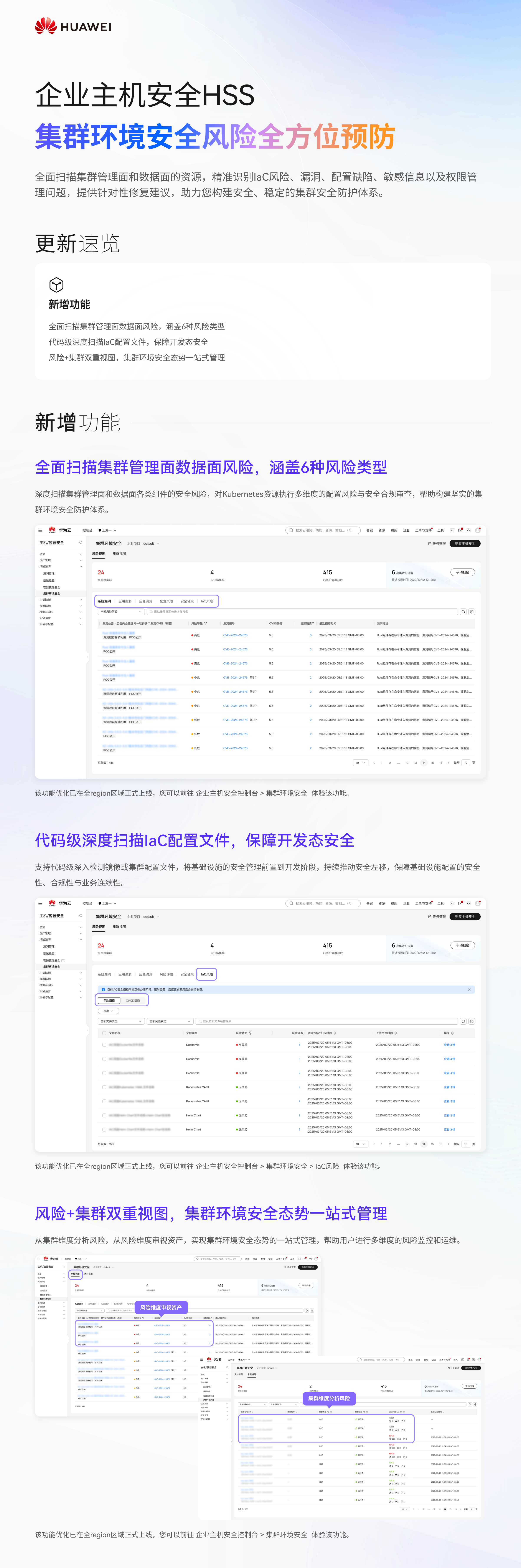Screen dimensions: 521x1568
Task: Switch to the CI/CD扫描 toggle option
Action: coord(133,1001)
